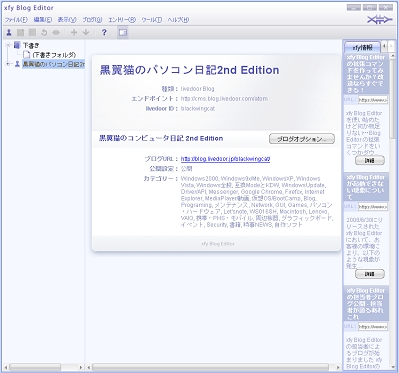This screenshot has height=373, width=399.
Task: Click the side panel vertical scrollbar thumb
Action: click(x=393, y=98)
